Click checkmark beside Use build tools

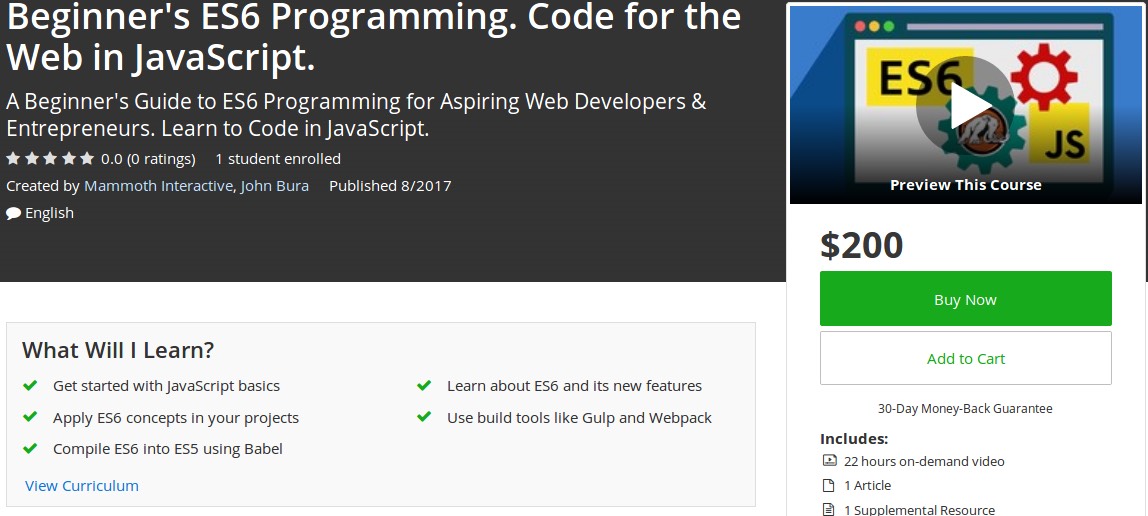click(424, 417)
